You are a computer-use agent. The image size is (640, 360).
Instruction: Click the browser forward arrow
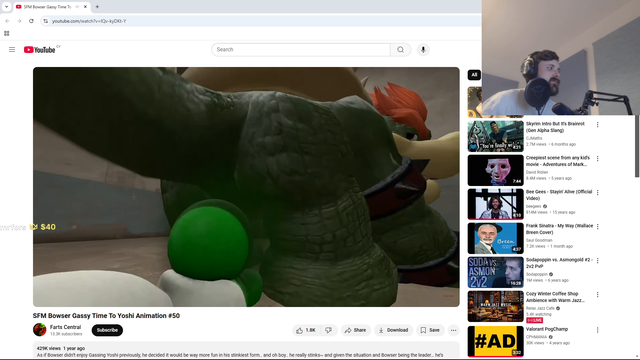[x=19, y=21]
